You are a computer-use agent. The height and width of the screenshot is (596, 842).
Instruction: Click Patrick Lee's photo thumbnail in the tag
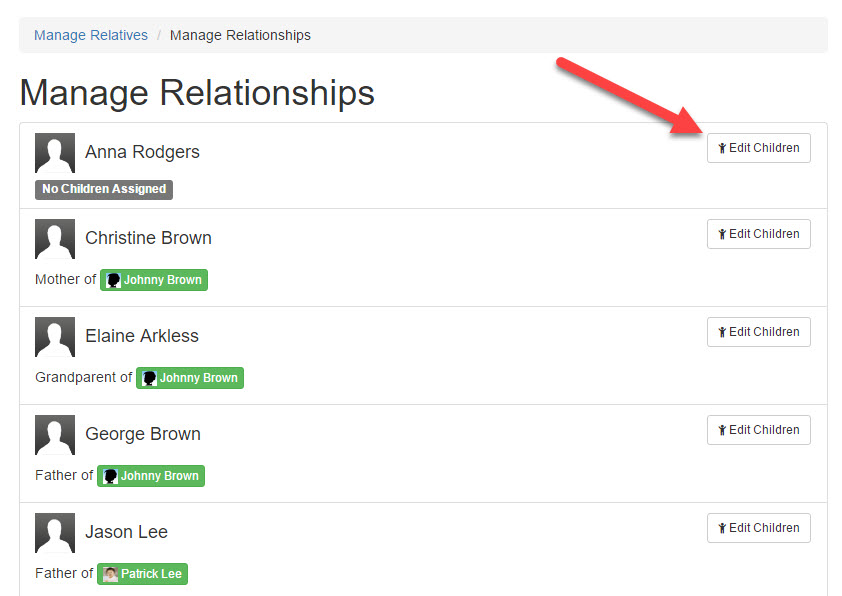click(x=110, y=574)
